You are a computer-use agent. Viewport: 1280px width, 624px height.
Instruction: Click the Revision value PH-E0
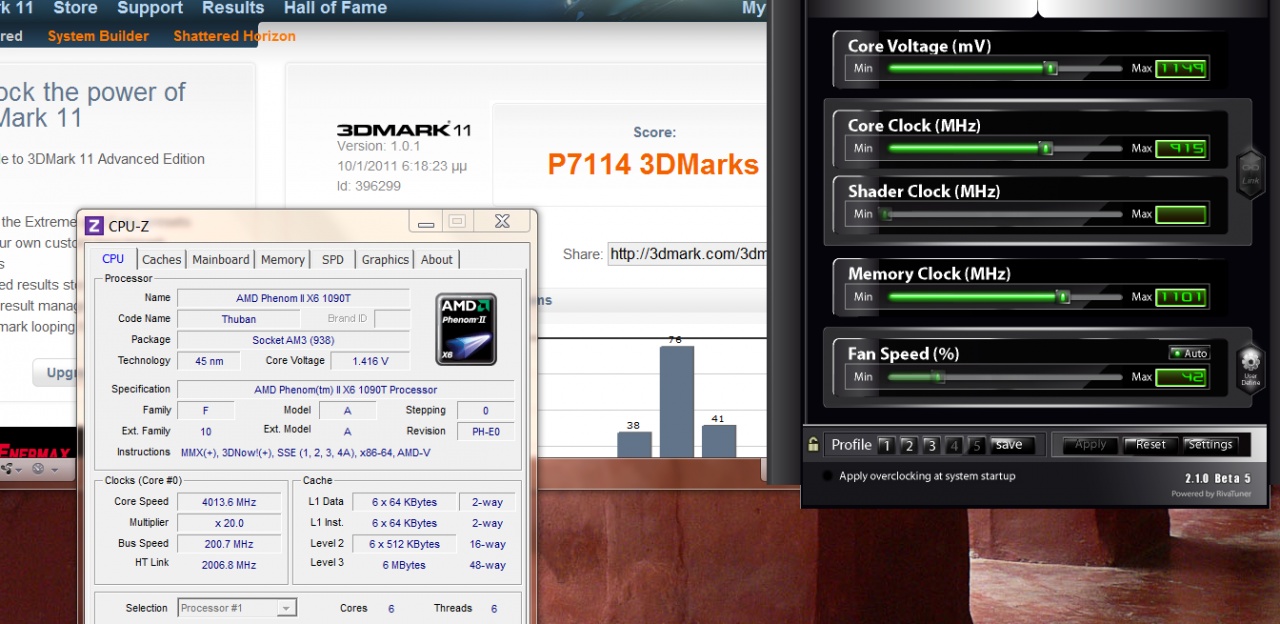pyautogui.click(x=485, y=431)
